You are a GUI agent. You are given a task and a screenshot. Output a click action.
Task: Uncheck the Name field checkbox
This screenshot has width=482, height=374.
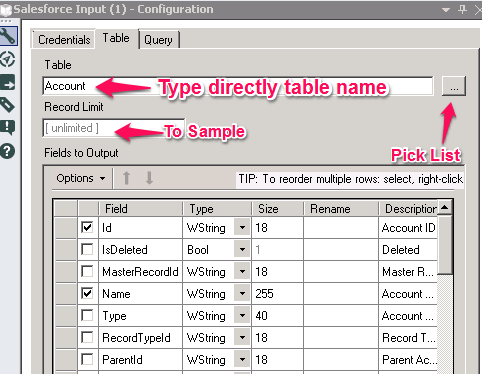coord(87,294)
